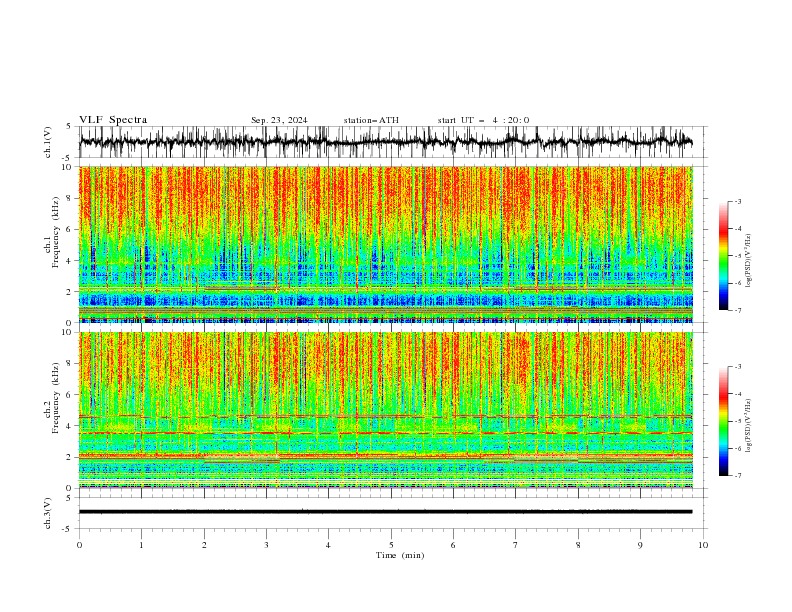
Task: Click the time axis tick label '5'
Action: (x=391, y=545)
